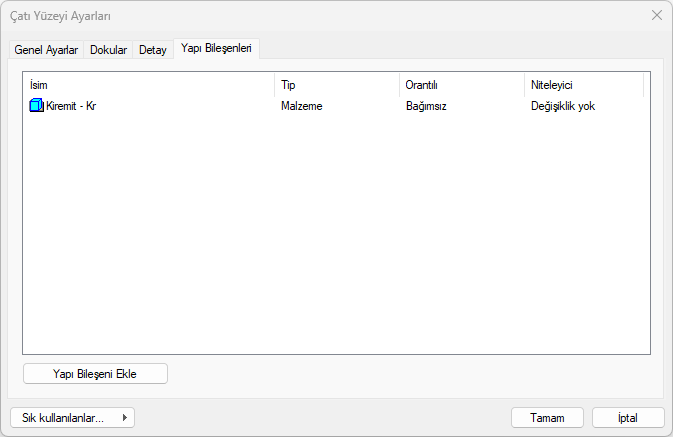Click the Malzeme type cell

300,105
